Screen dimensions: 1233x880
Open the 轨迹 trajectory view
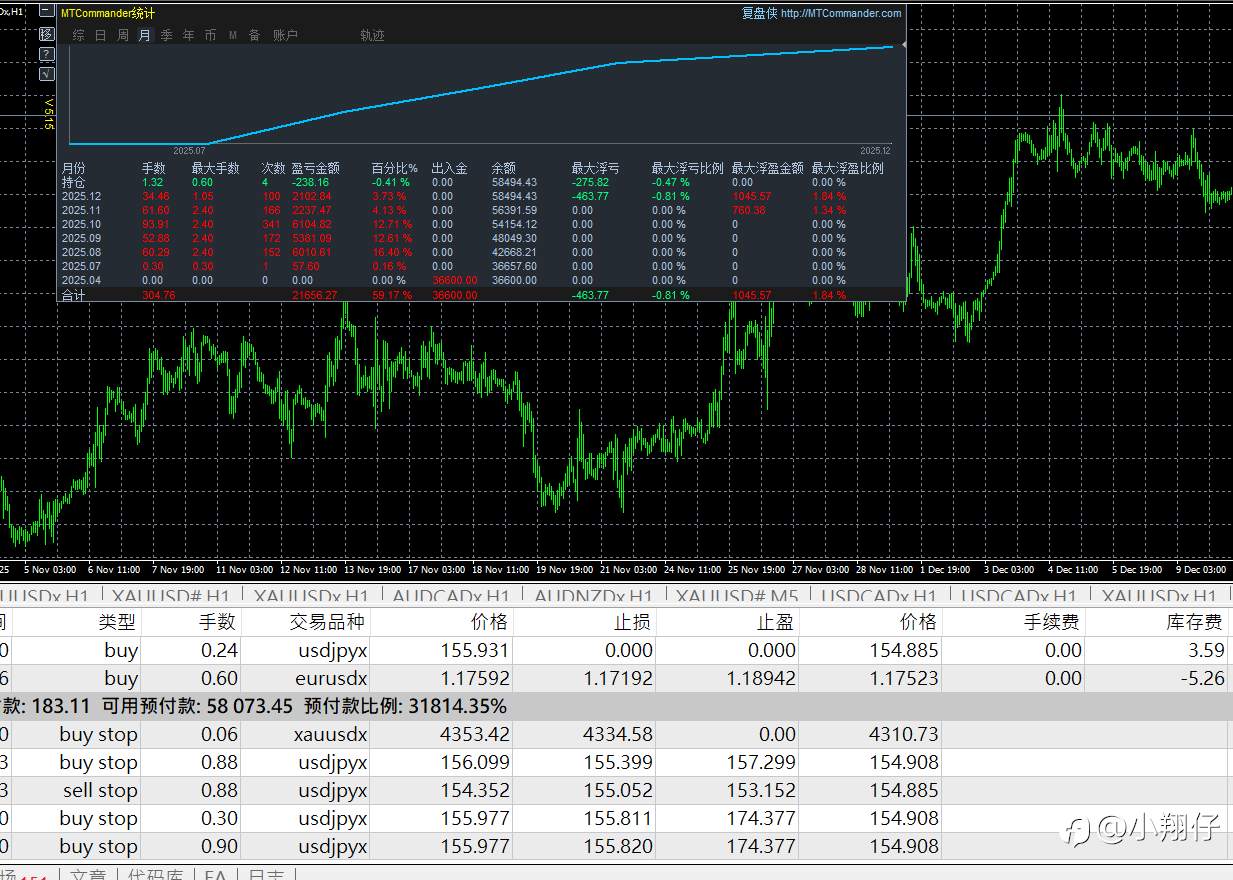pyautogui.click(x=372, y=35)
